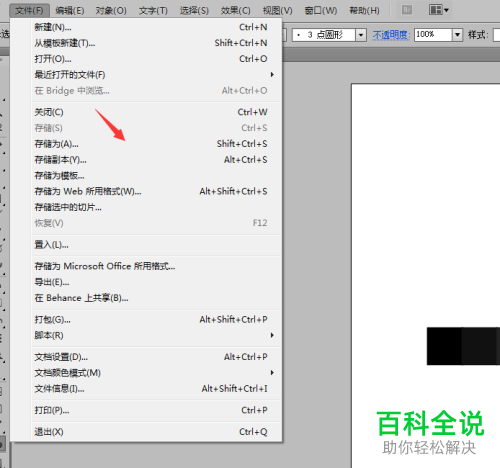Choose 文档设置(D)... menu item
500x468 pixels.
(x=156, y=357)
